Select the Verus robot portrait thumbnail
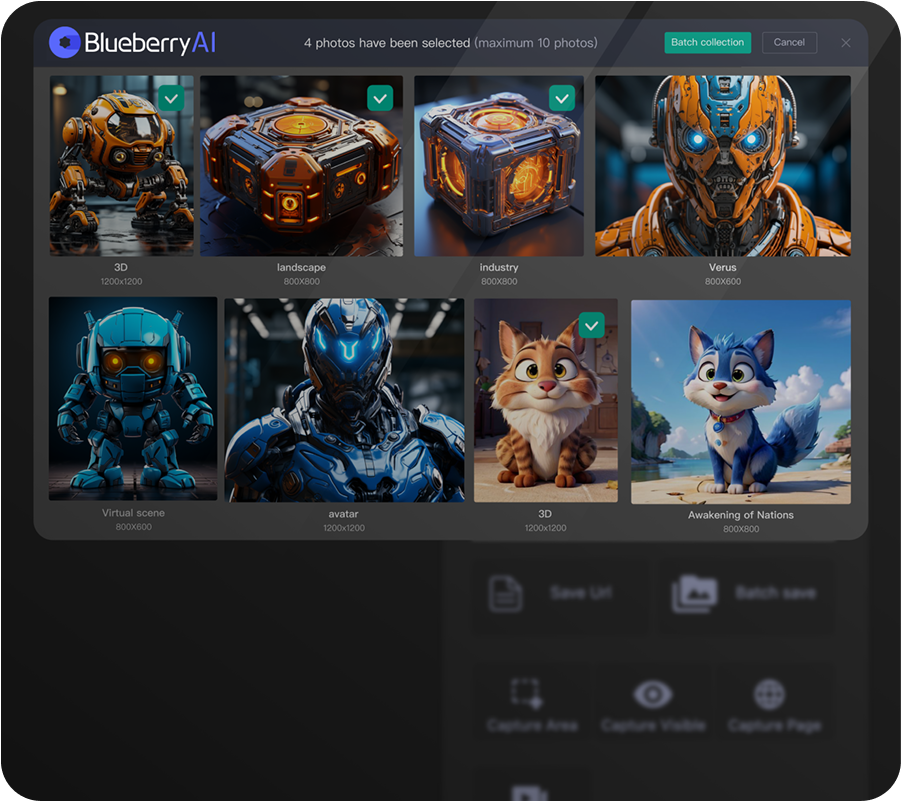901x801 pixels. tap(722, 166)
